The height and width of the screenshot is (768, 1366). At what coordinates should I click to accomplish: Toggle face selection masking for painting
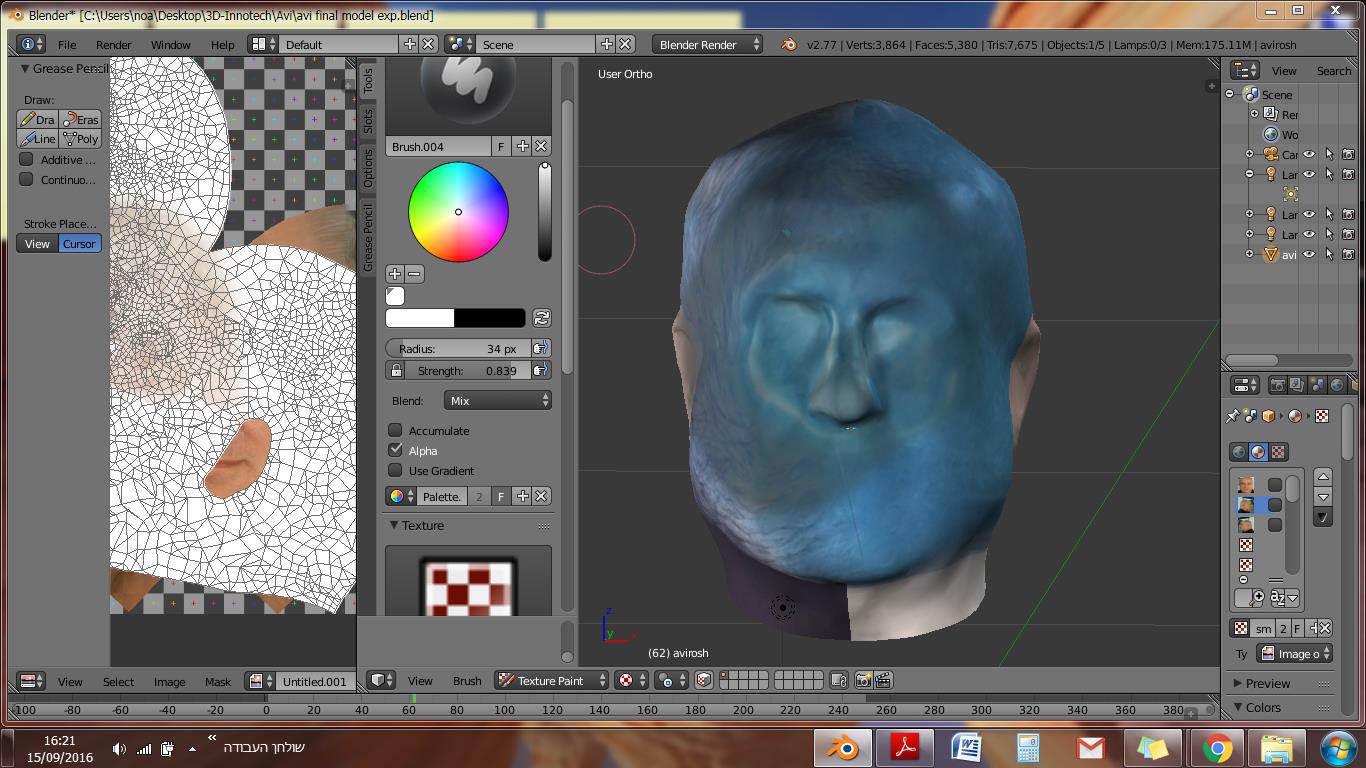(x=703, y=680)
